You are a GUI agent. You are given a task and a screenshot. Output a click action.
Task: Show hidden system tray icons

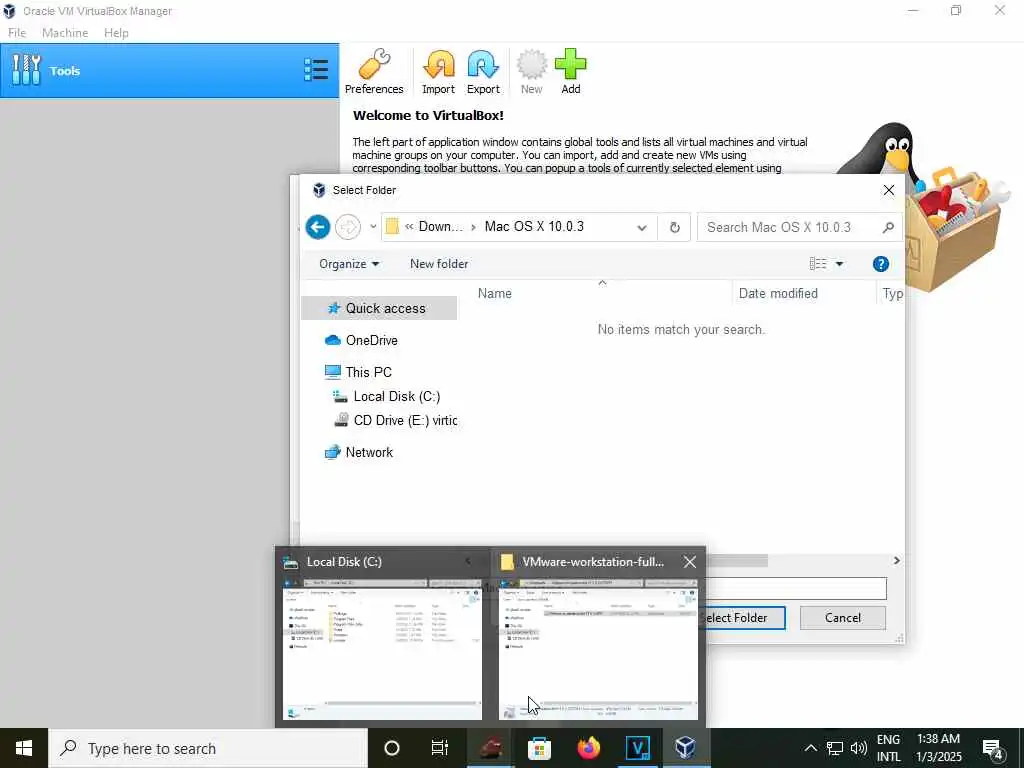click(x=810, y=748)
